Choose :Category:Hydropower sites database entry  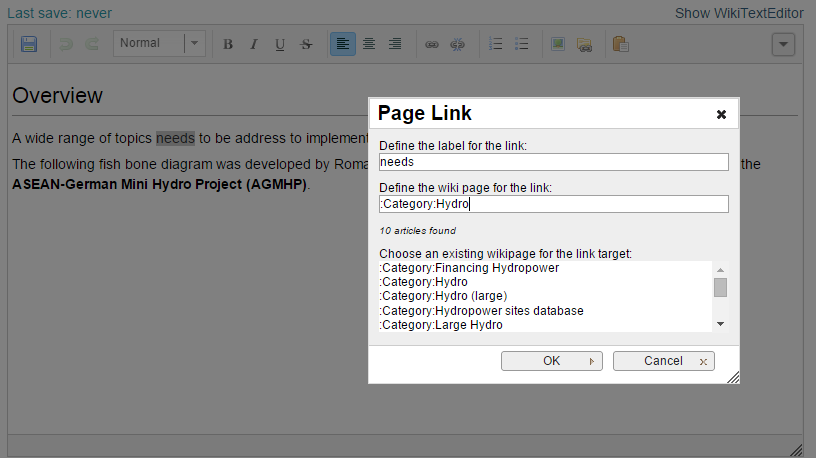pyautogui.click(x=481, y=311)
